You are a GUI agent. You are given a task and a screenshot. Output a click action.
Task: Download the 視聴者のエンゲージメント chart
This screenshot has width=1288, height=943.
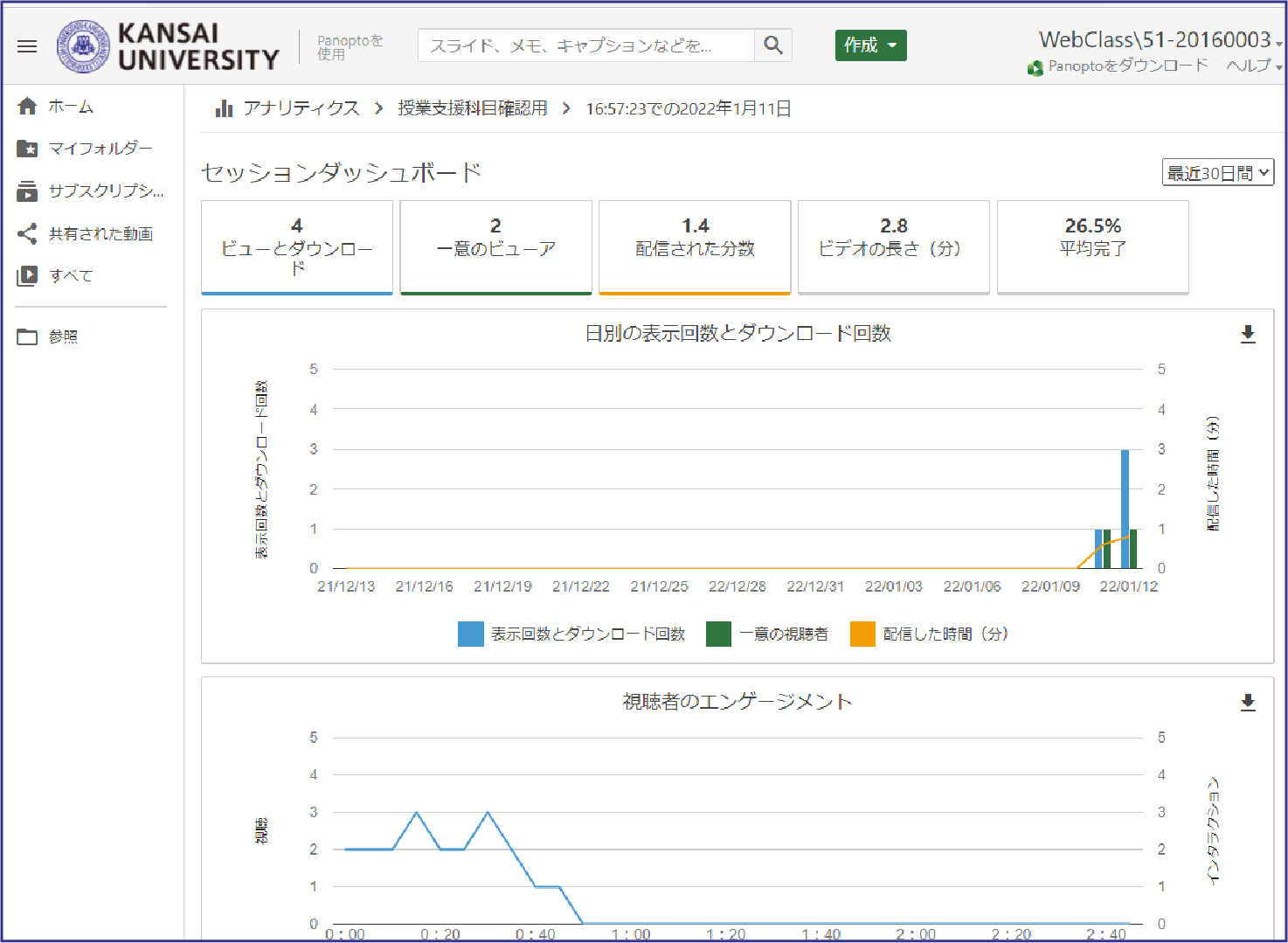(x=1248, y=704)
